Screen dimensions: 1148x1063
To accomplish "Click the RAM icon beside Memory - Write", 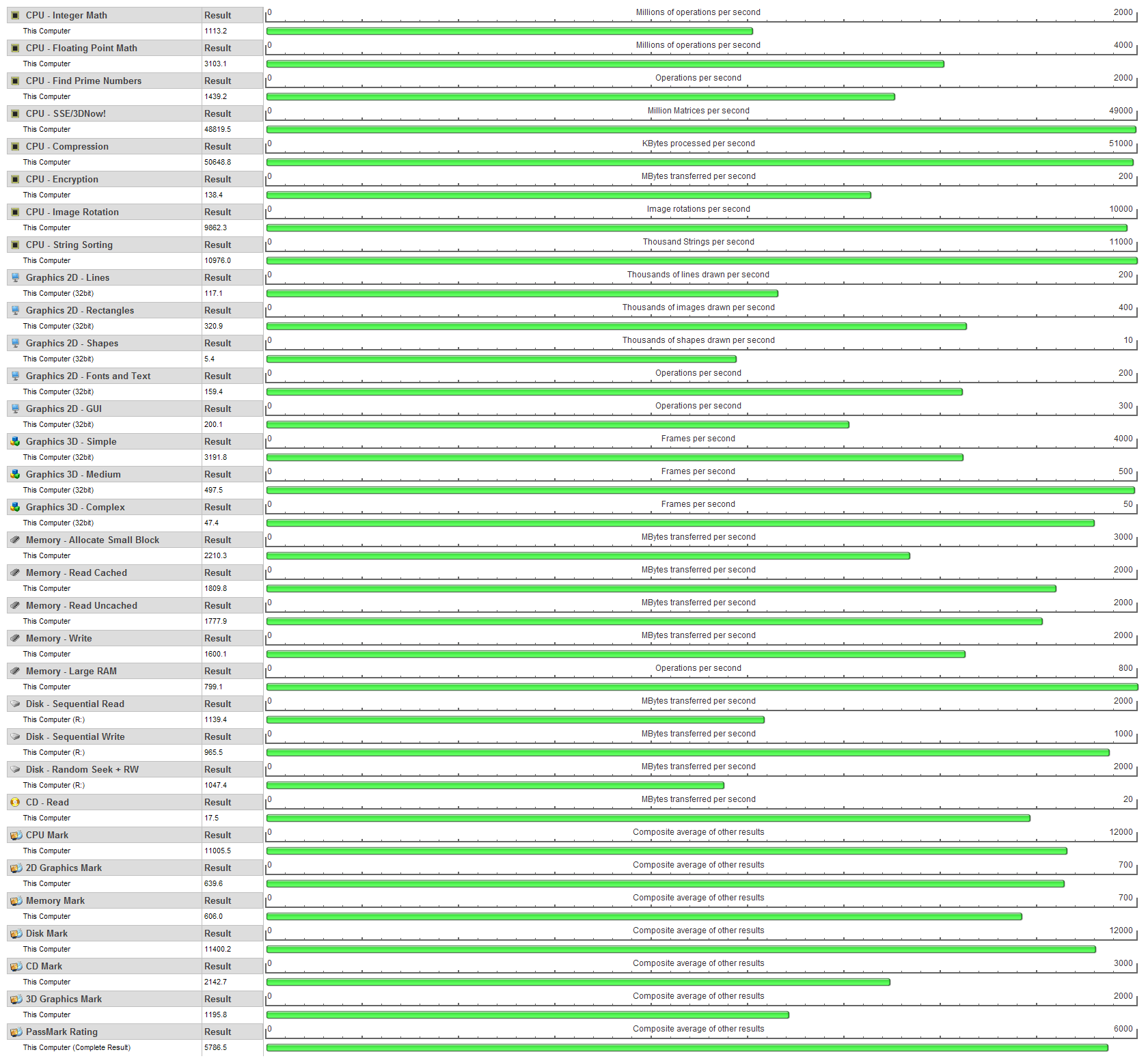I will pyautogui.click(x=15, y=638).
